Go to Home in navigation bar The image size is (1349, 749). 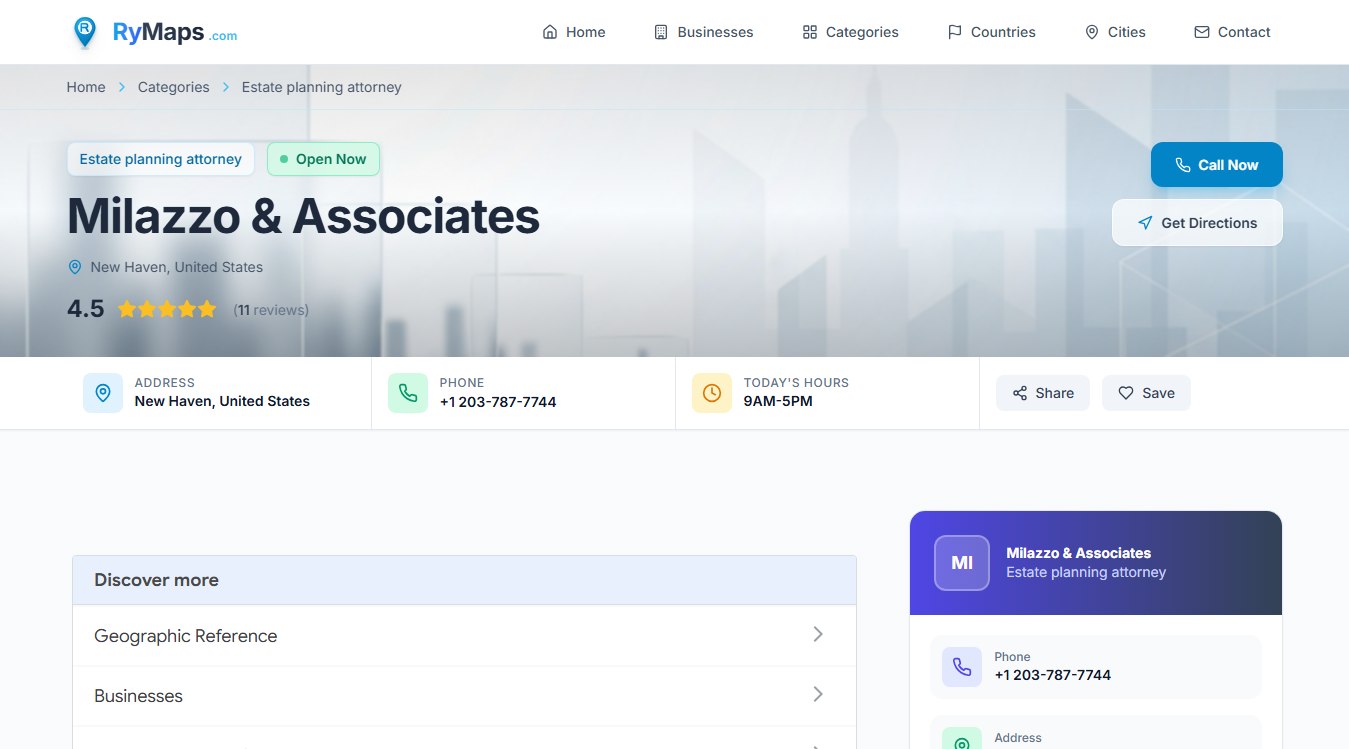click(574, 32)
